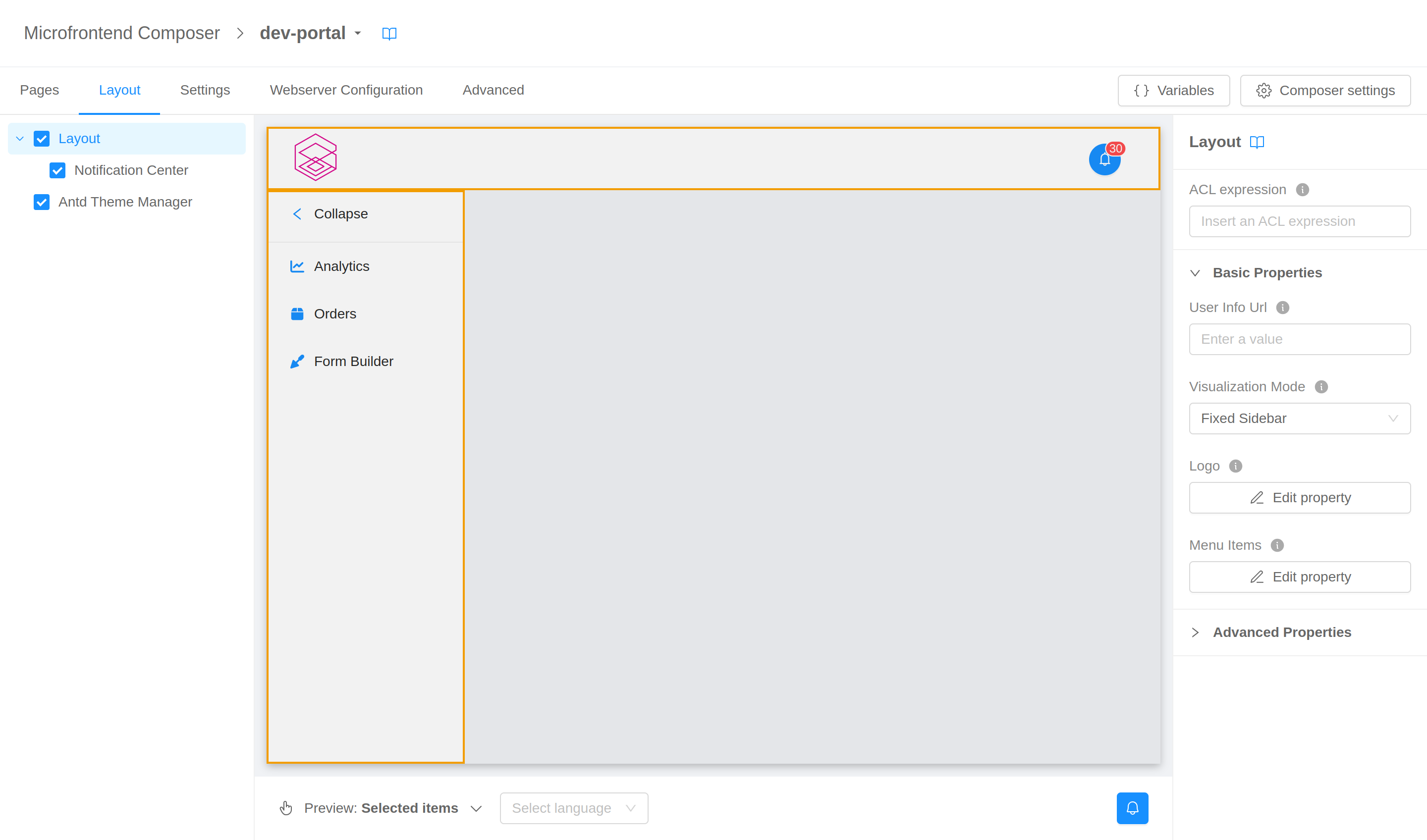Click the notification bell with 30 badge
Screen dimensions: 1427x840
[1104, 159]
